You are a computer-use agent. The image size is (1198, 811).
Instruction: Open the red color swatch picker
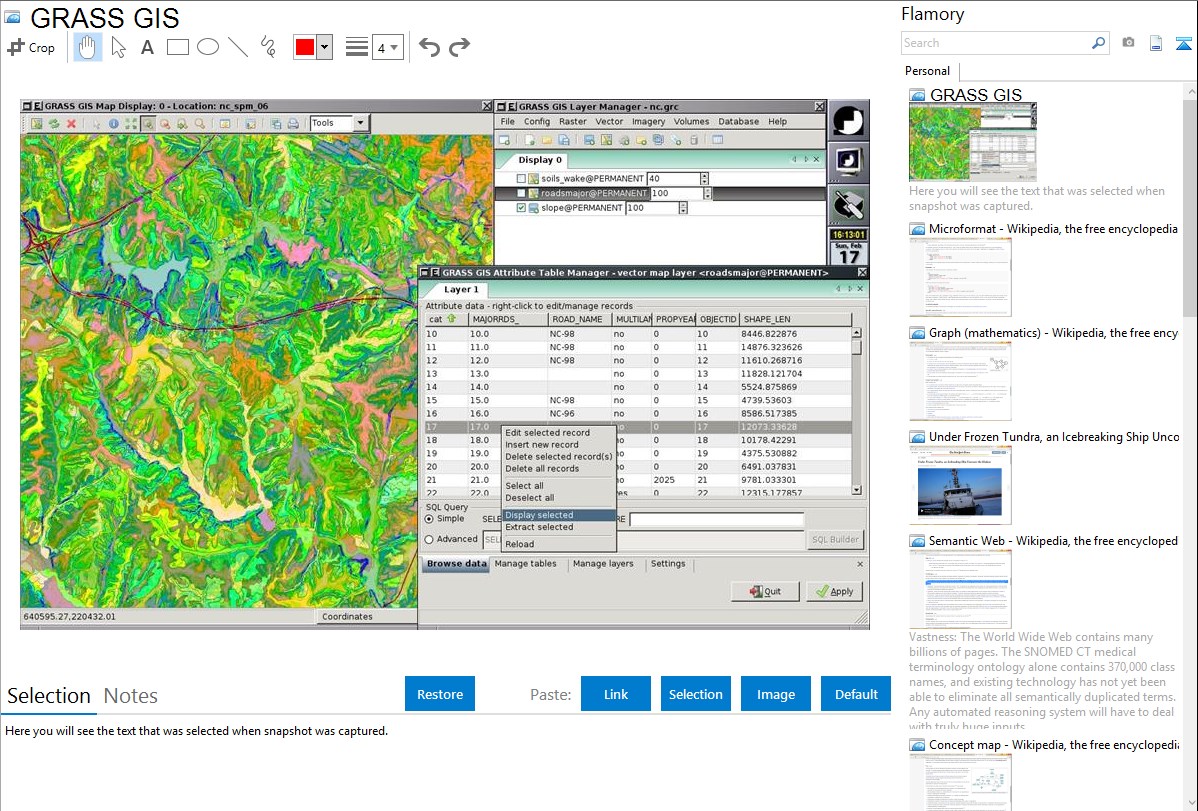tap(305, 47)
